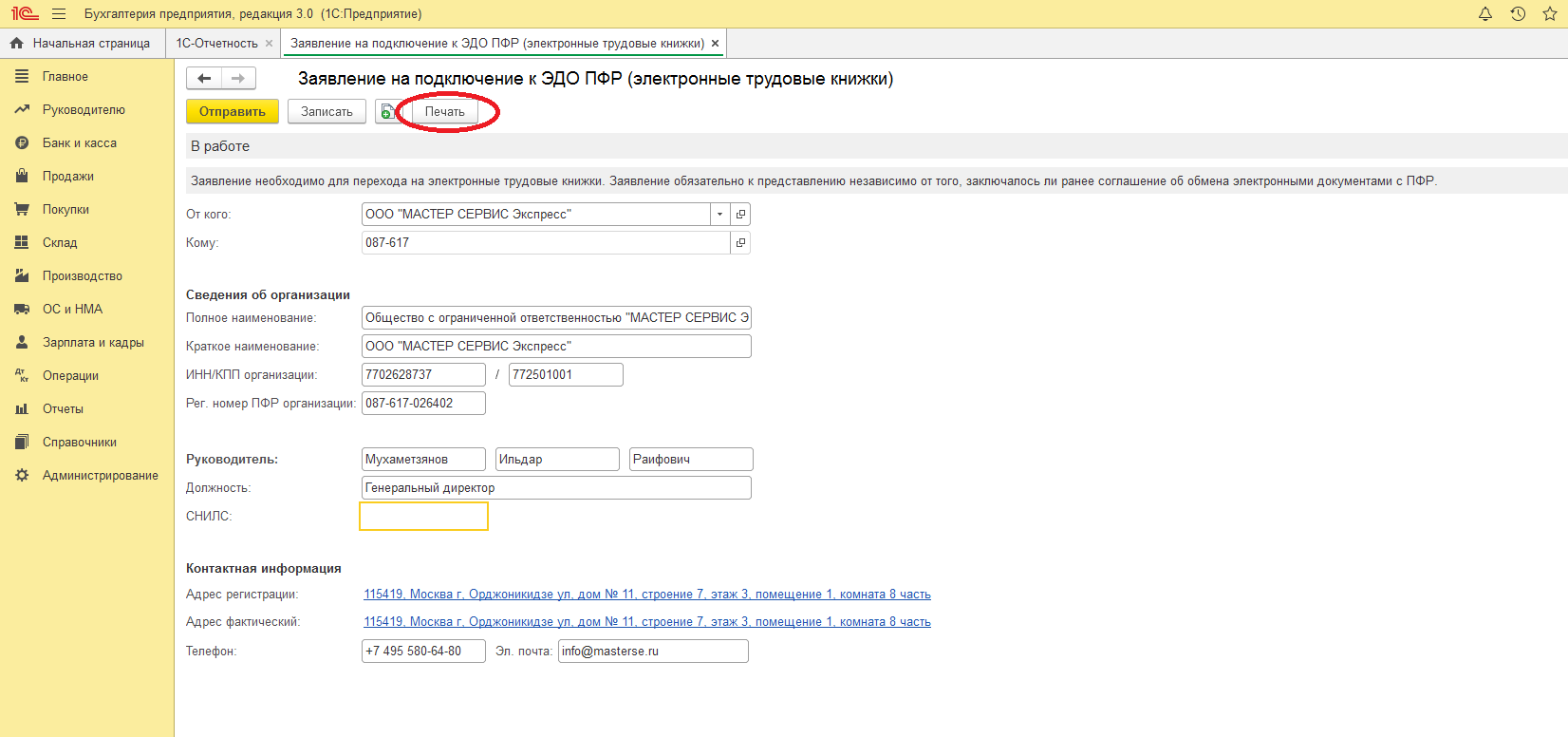Click the Рег. номер ПФР field
The height and width of the screenshot is (737, 1568).
pos(423,404)
